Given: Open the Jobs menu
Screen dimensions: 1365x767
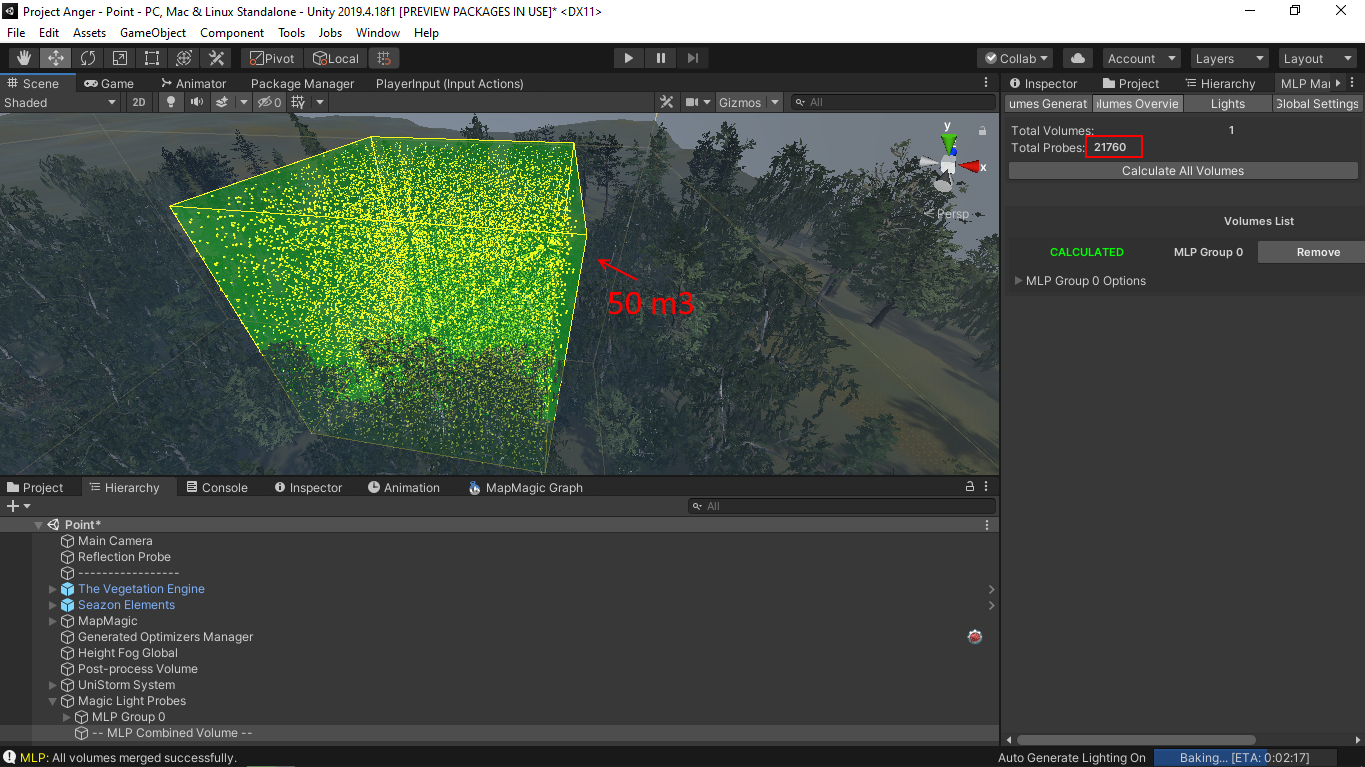Looking at the screenshot, I should (x=330, y=32).
